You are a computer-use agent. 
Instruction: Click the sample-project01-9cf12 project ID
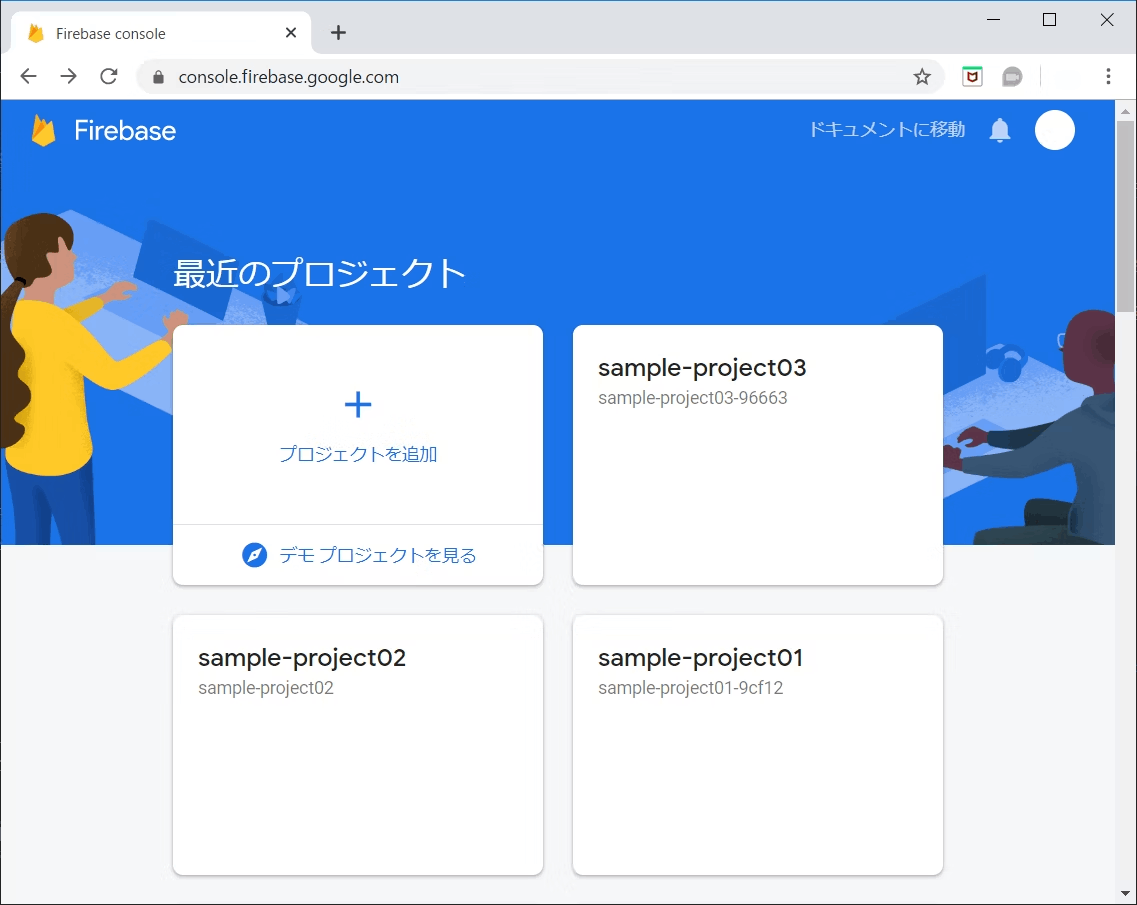click(690, 688)
